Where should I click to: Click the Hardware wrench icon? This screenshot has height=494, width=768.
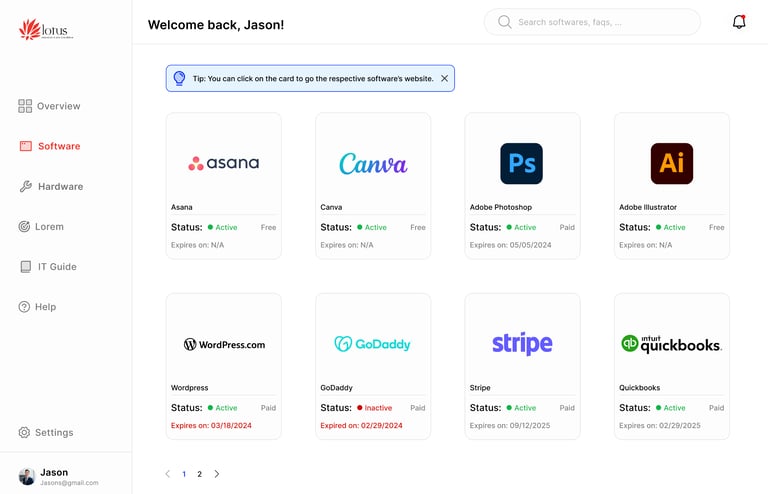[25, 186]
